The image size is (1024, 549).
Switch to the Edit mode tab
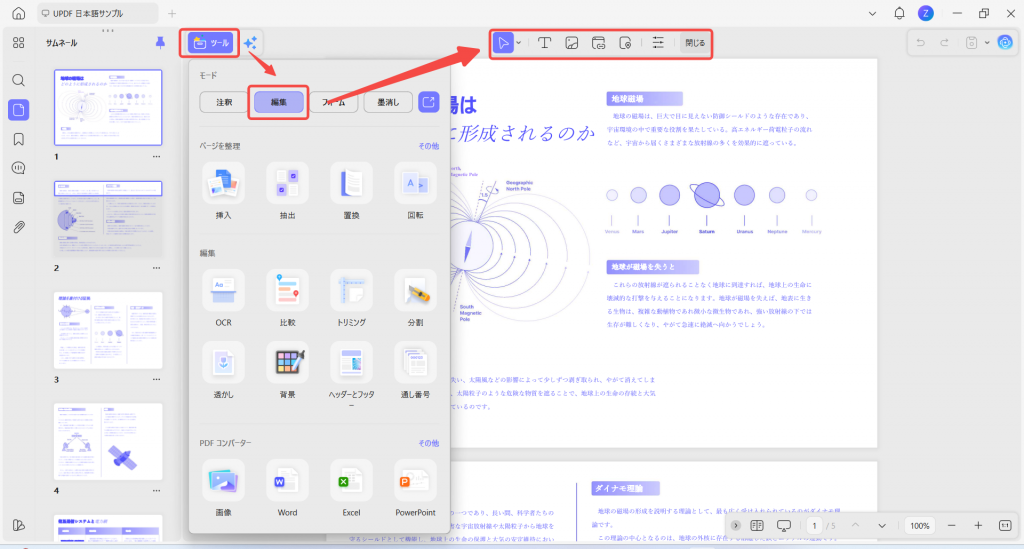[x=279, y=102]
